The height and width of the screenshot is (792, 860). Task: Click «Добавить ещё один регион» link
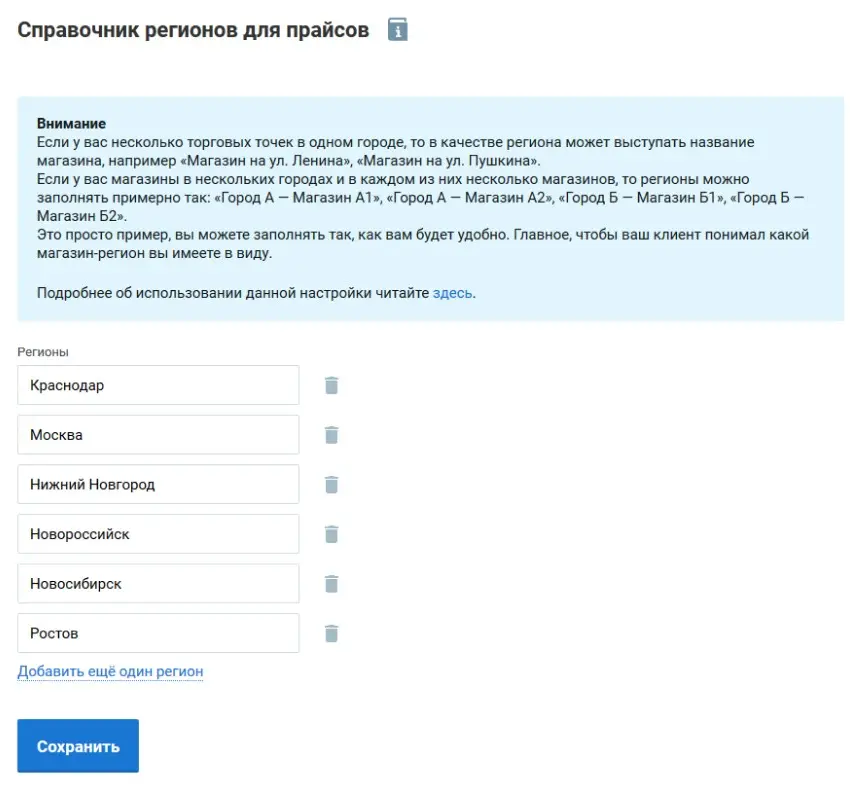[x=109, y=671]
